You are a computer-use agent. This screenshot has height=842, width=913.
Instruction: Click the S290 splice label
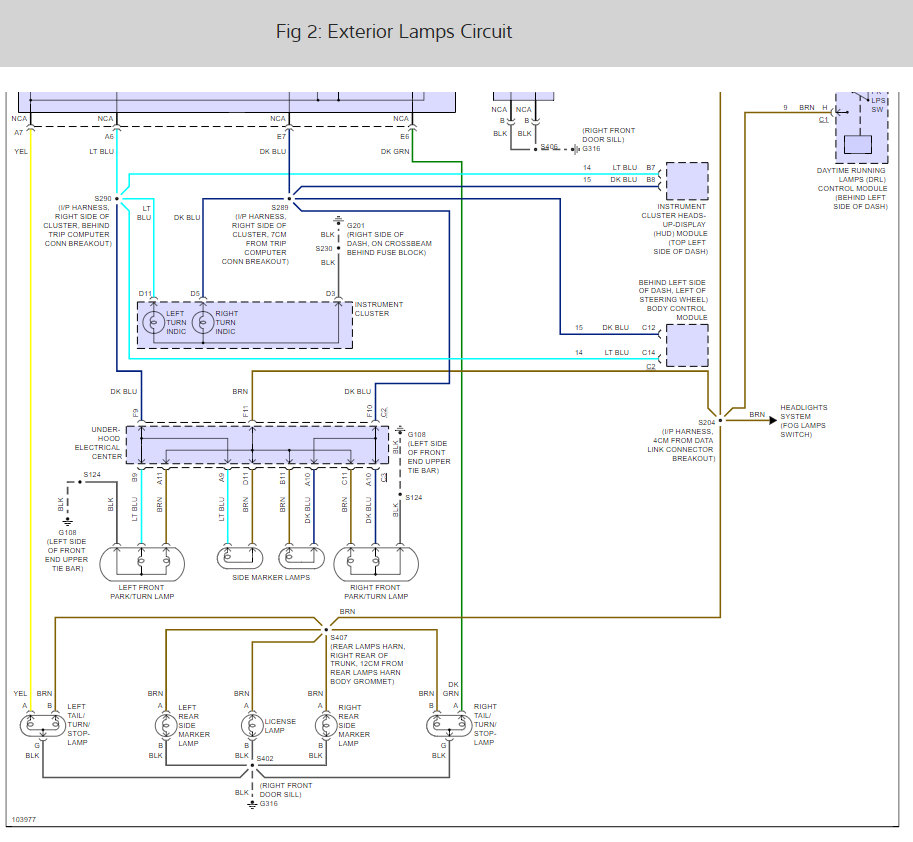click(102, 199)
